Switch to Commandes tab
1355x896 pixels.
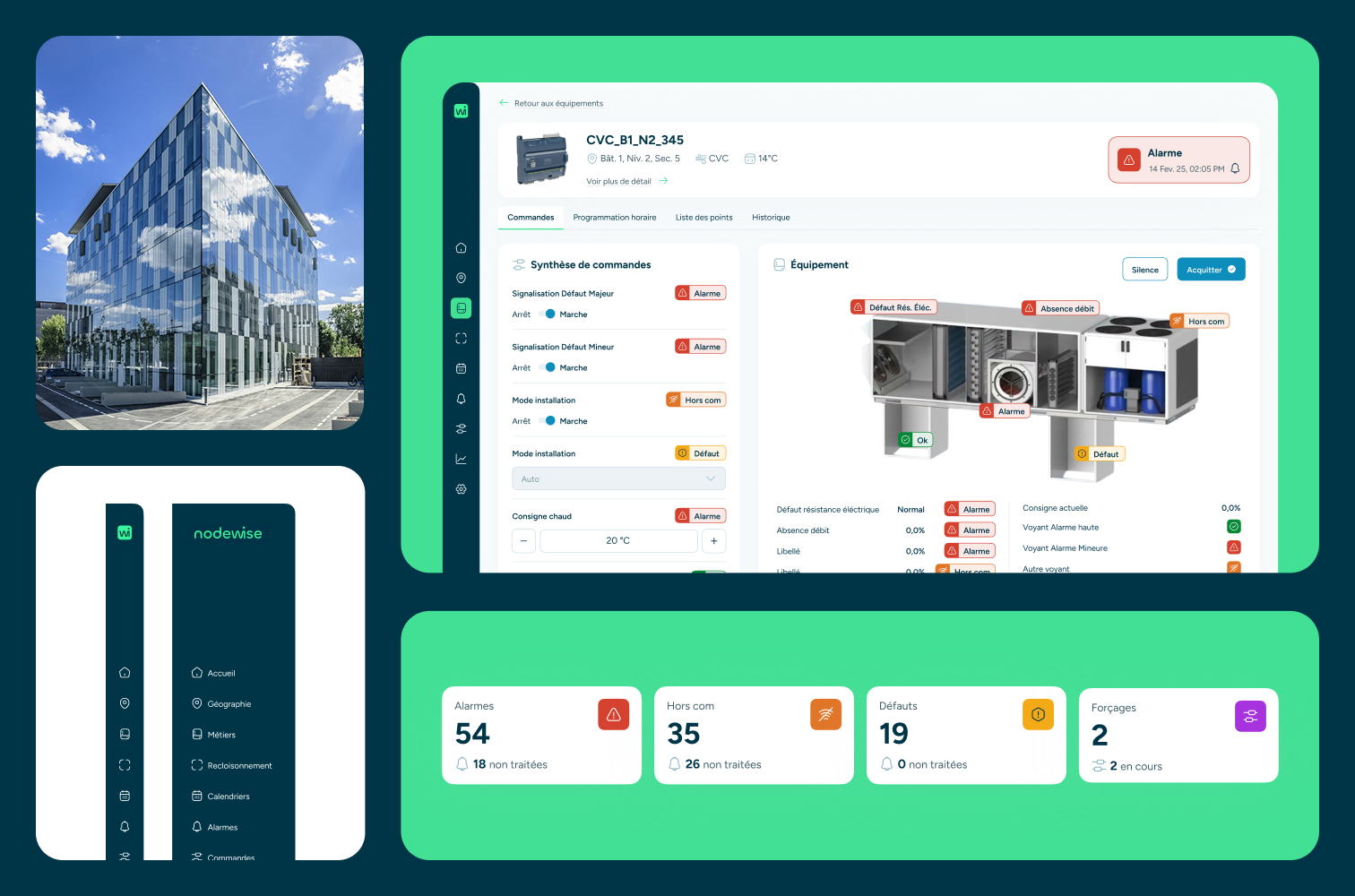point(531,218)
